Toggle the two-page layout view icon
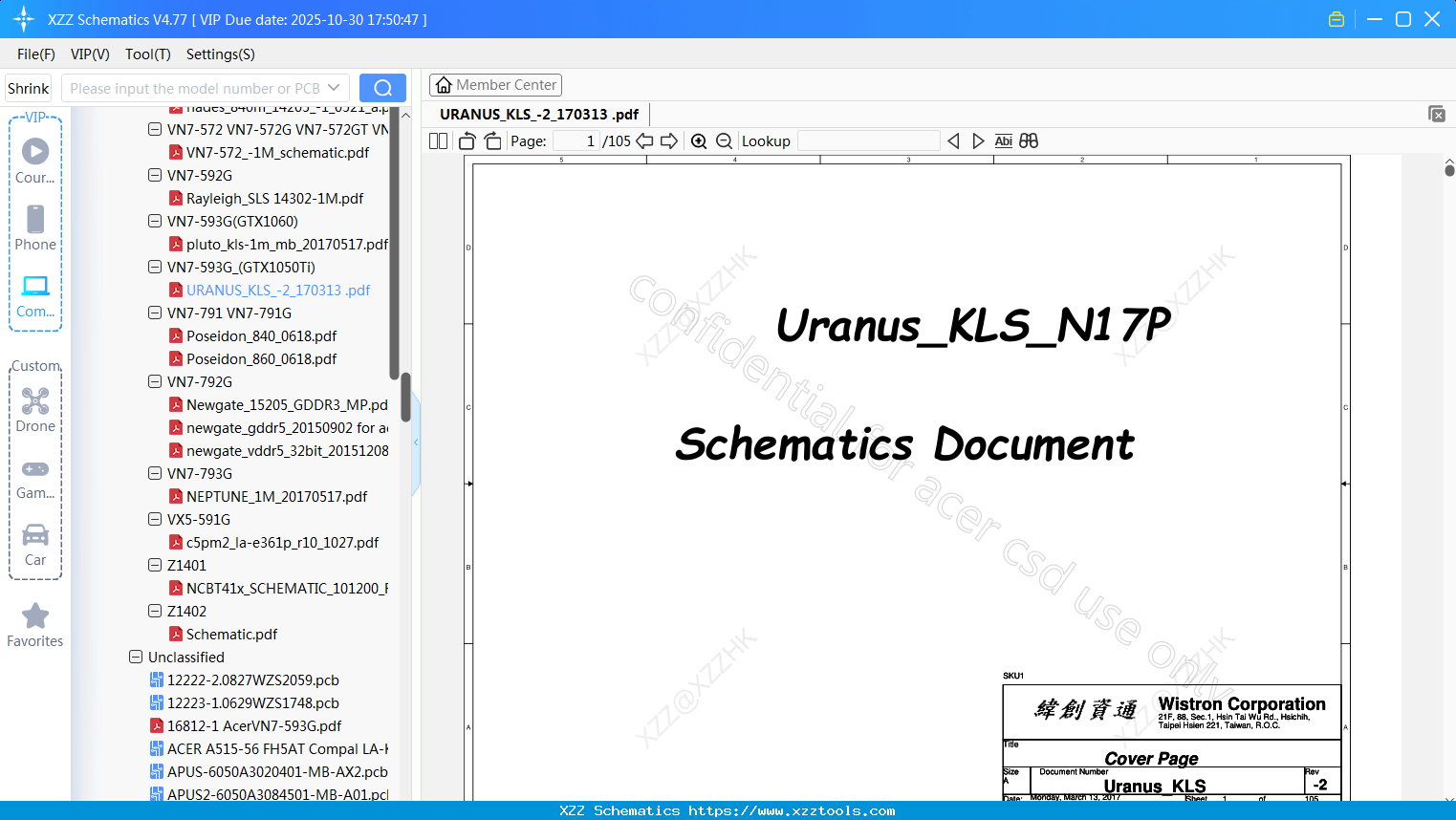Viewport: 1456px width, 820px height. click(438, 141)
